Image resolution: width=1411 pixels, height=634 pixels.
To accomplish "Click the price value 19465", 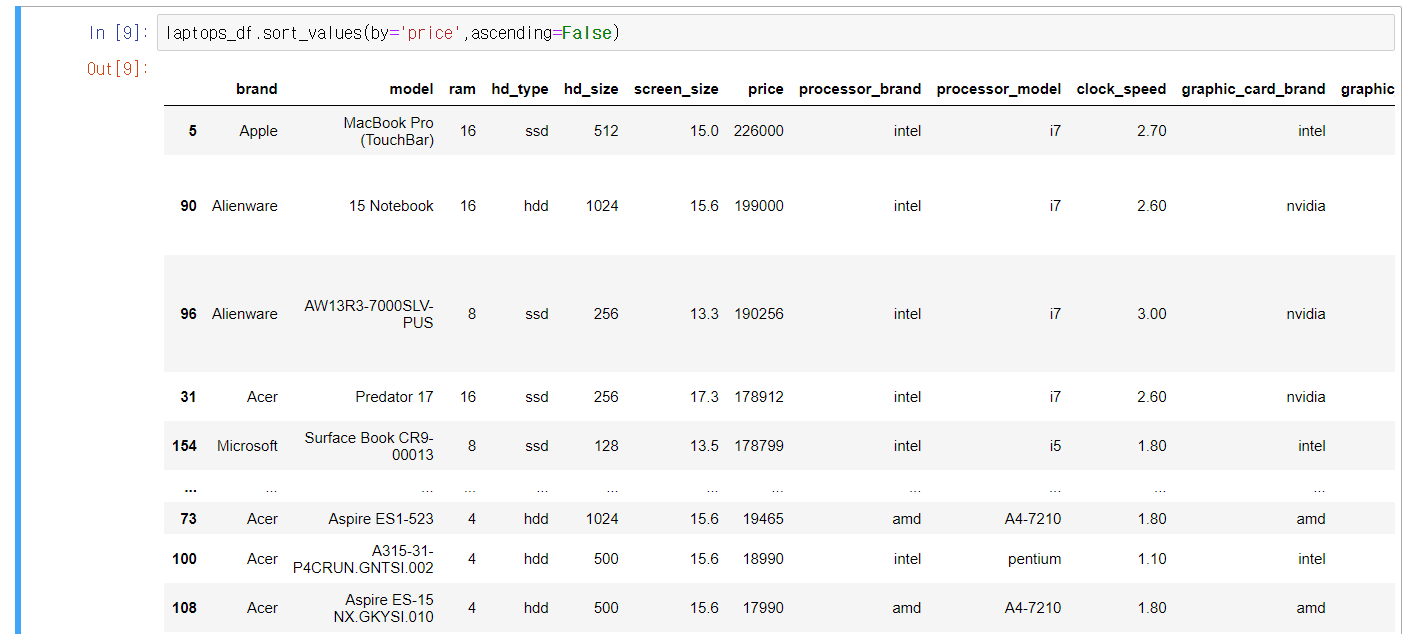I will 763,519.
